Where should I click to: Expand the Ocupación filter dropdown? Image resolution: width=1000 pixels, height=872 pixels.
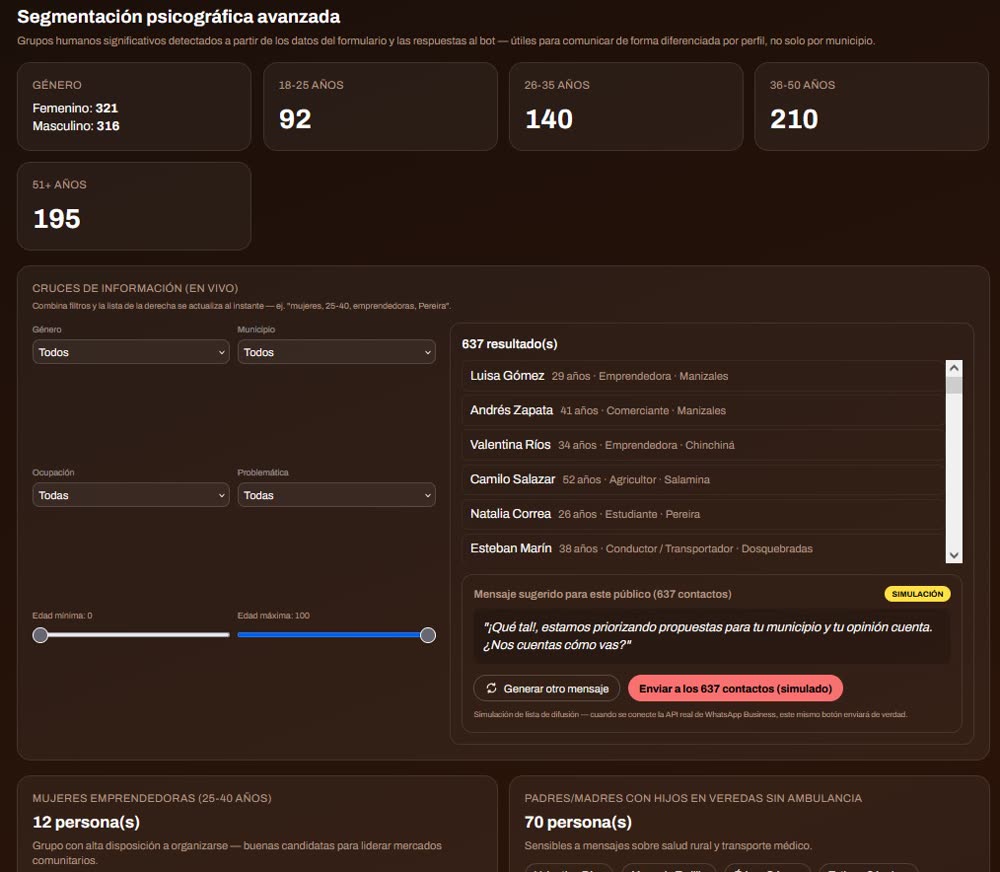tap(131, 495)
